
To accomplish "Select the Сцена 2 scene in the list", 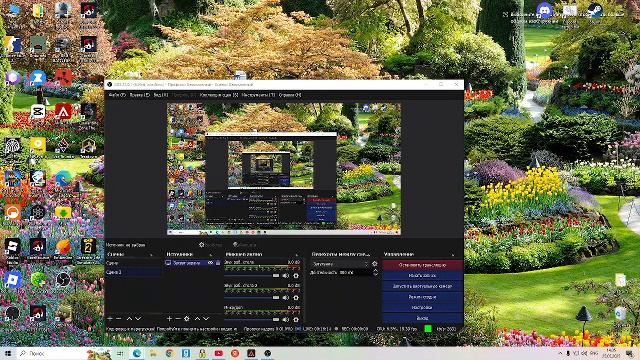I will [133, 272].
